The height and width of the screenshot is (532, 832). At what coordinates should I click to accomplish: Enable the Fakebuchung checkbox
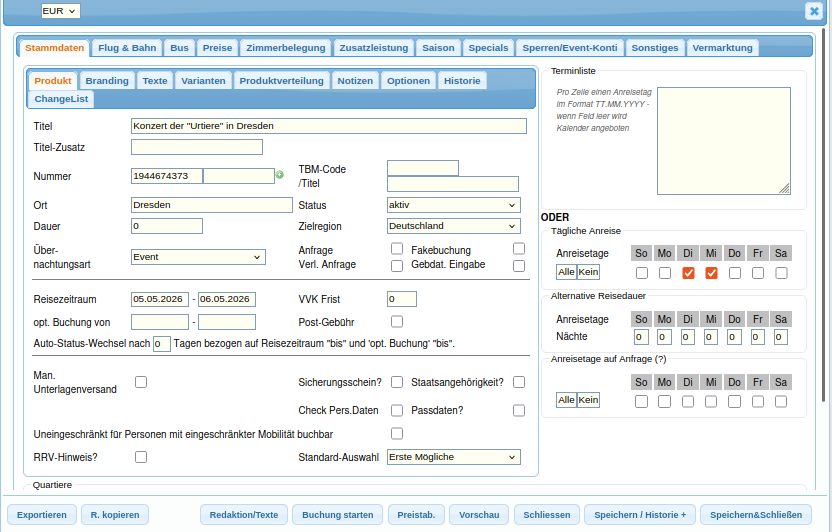tap(519, 249)
